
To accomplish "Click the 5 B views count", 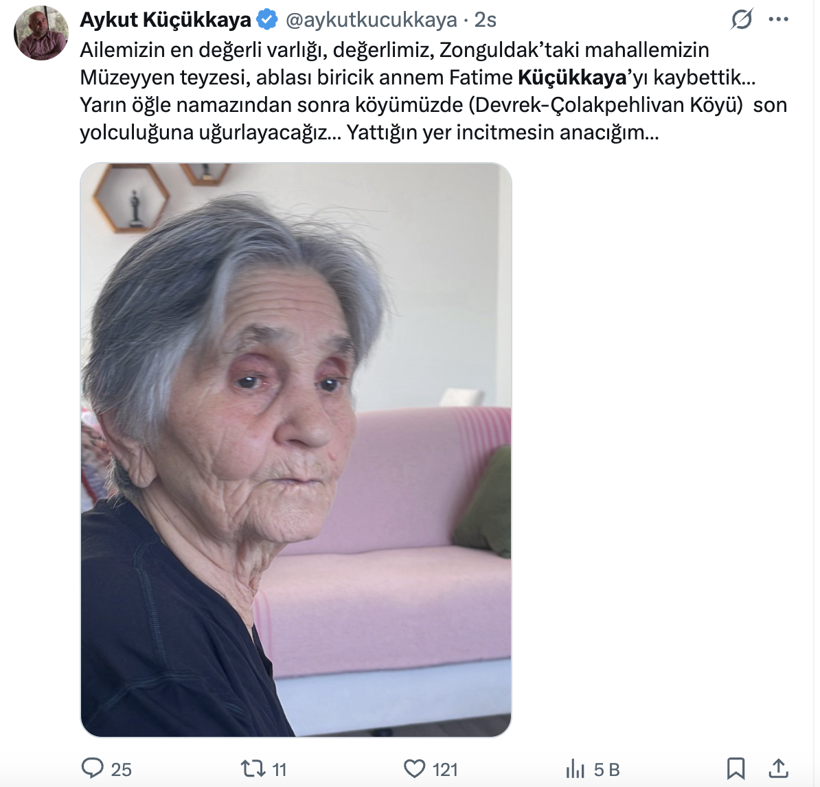I will click(607, 769).
